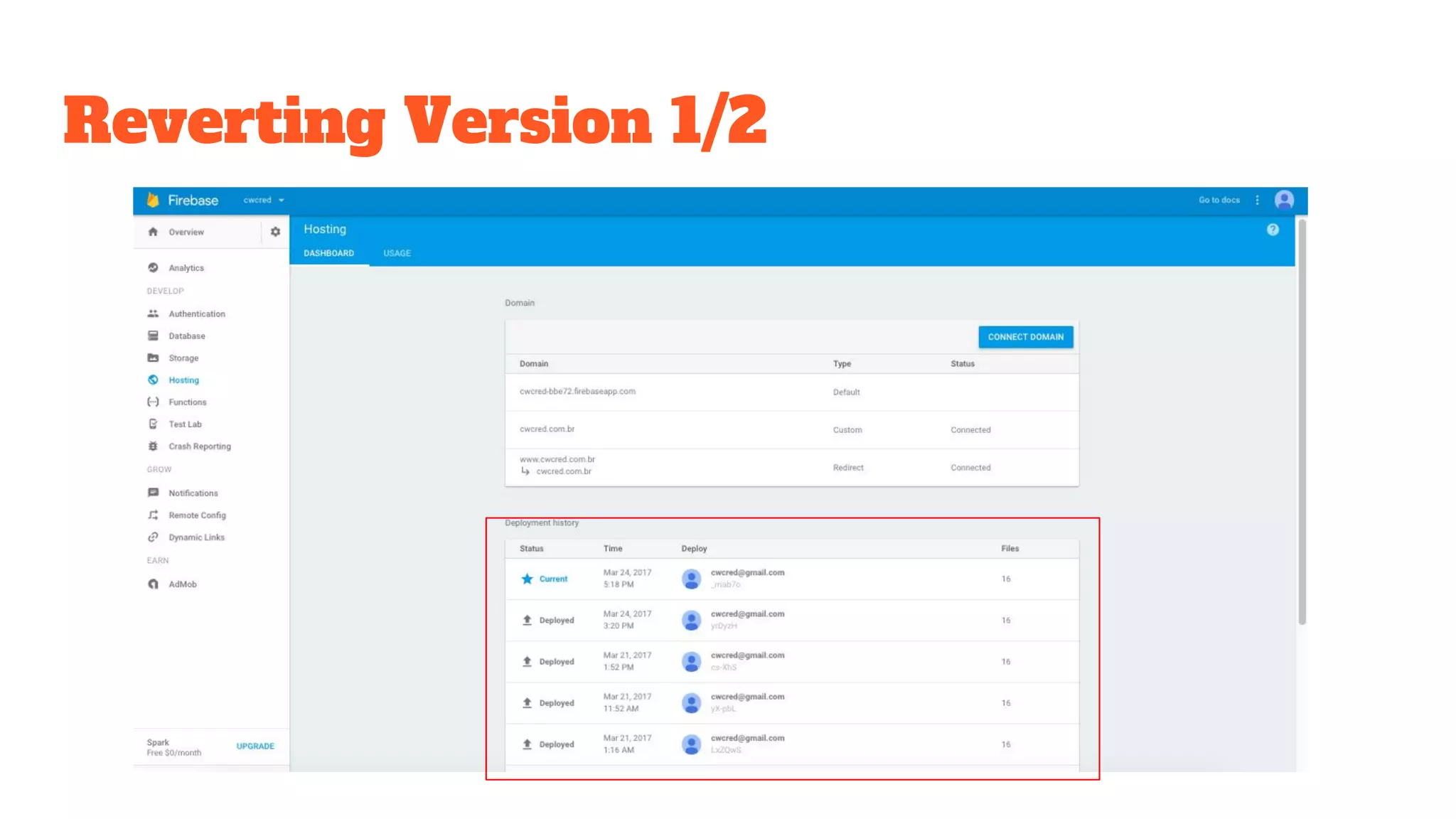Open the Go to docs link

(1219, 200)
